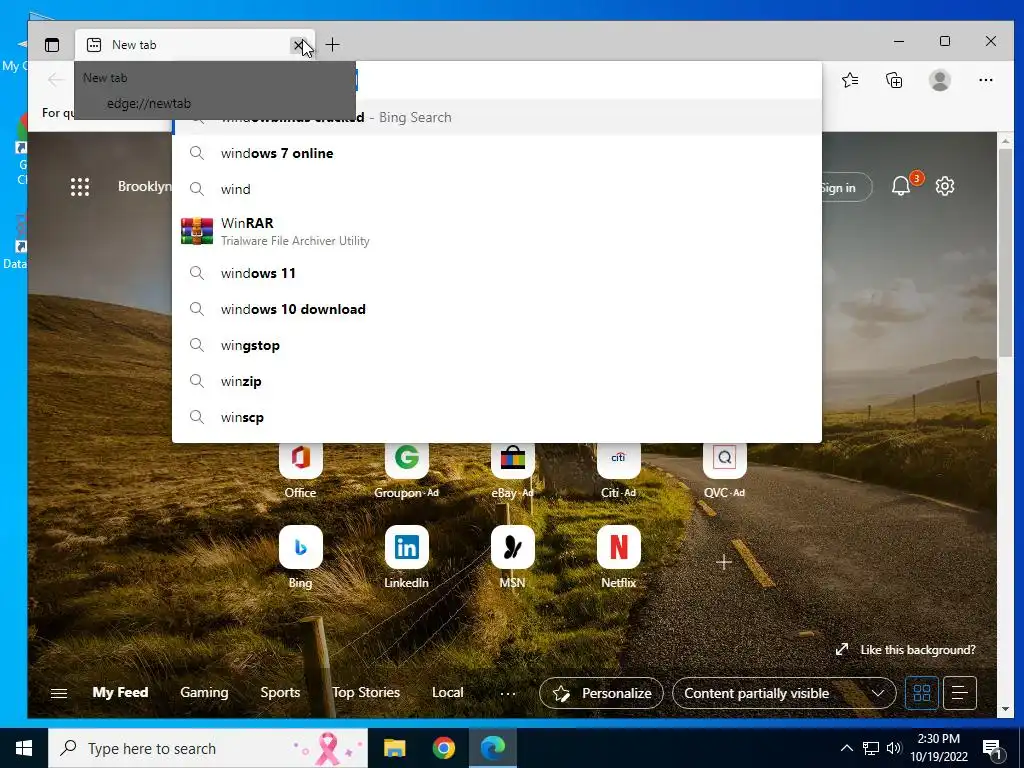Open the Windows Start menu
The width and height of the screenshot is (1024, 768).
point(24,748)
